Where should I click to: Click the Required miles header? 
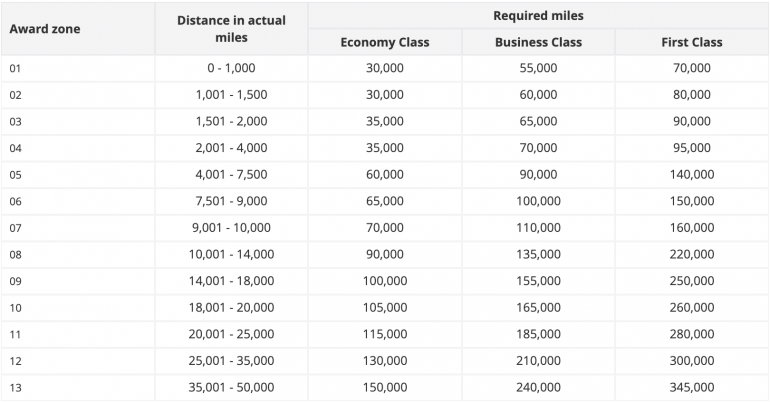pos(538,16)
